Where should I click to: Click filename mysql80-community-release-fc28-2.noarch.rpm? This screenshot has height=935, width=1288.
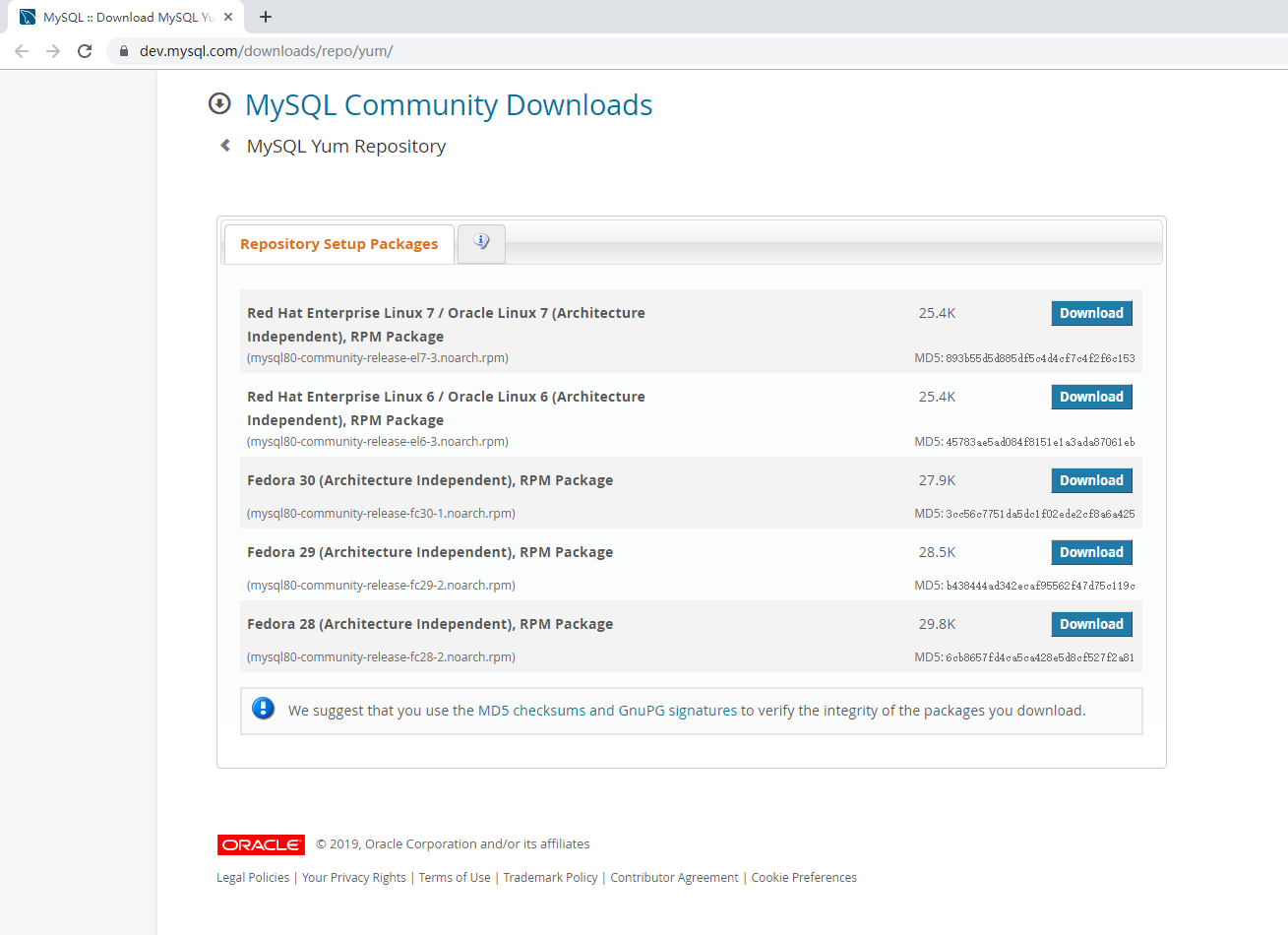[381, 657]
